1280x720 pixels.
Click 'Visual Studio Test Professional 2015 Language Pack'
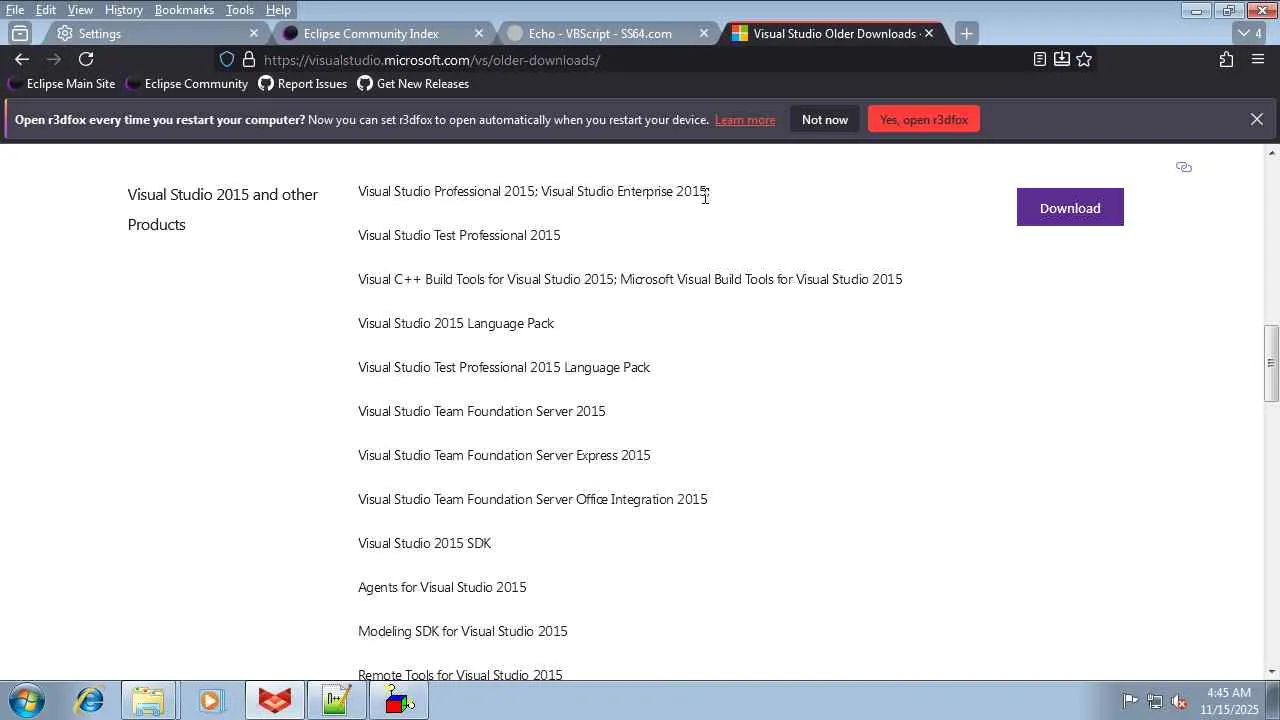(x=504, y=367)
